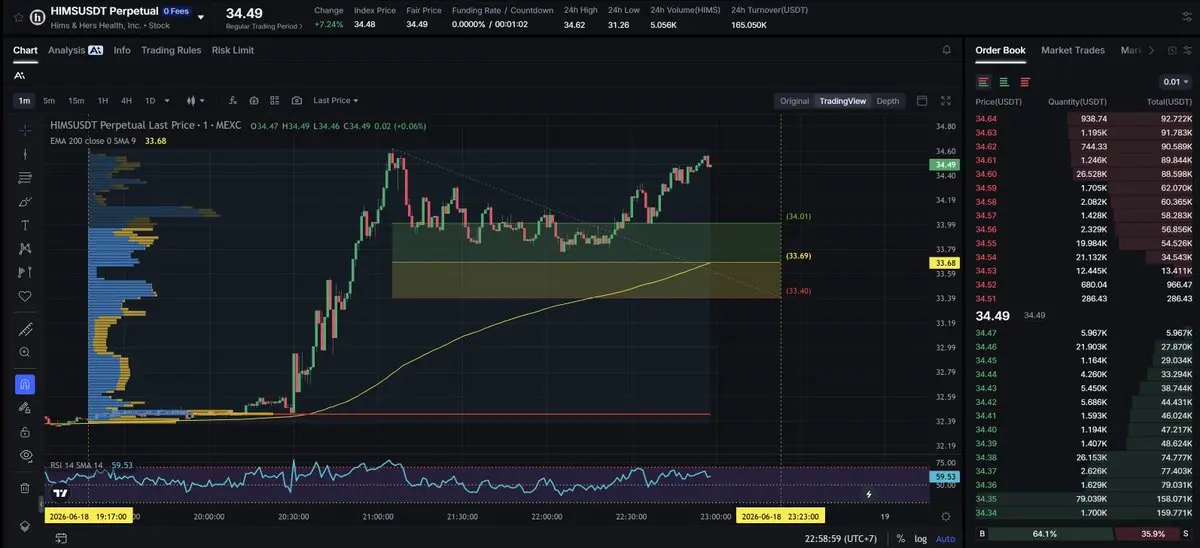
Task: Select the 1H timeframe
Action: tap(102, 100)
